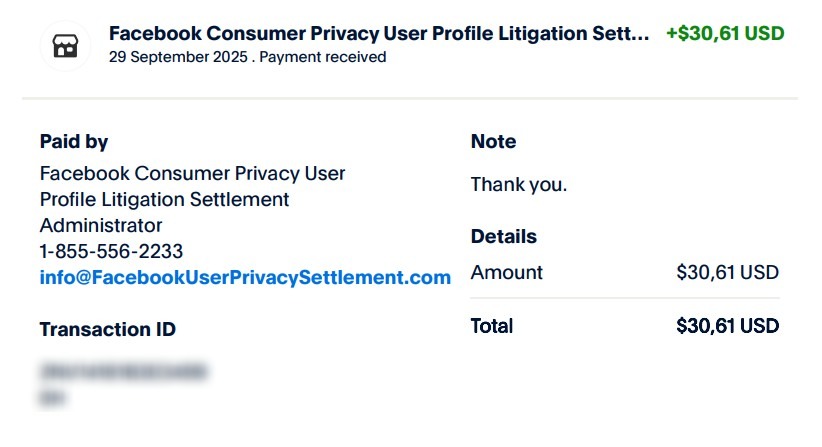Click the green +$30,61 USD amount

pos(725,33)
